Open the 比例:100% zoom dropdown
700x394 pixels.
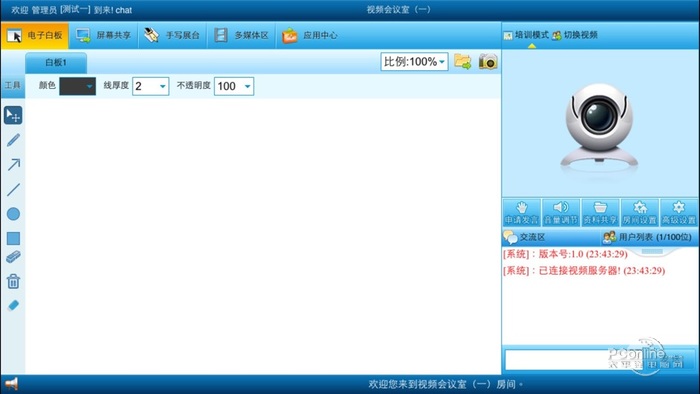coord(414,62)
